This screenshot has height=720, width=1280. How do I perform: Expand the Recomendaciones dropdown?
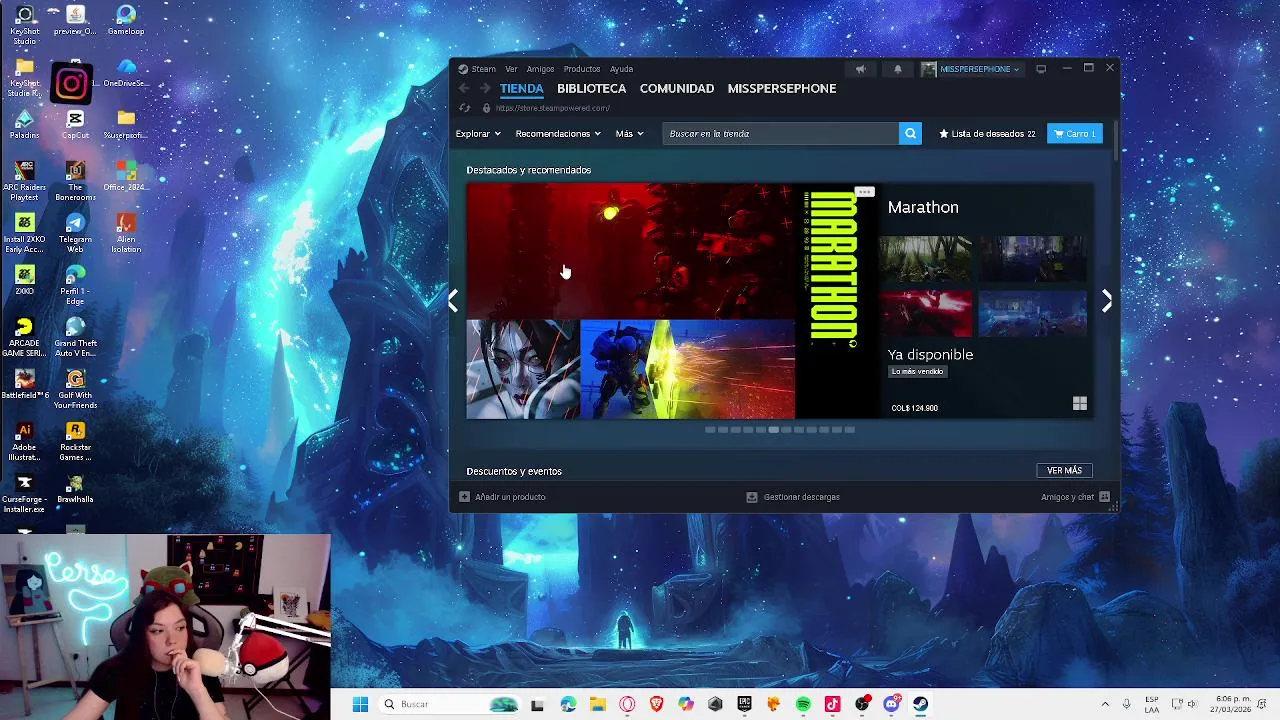pyautogui.click(x=558, y=134)
